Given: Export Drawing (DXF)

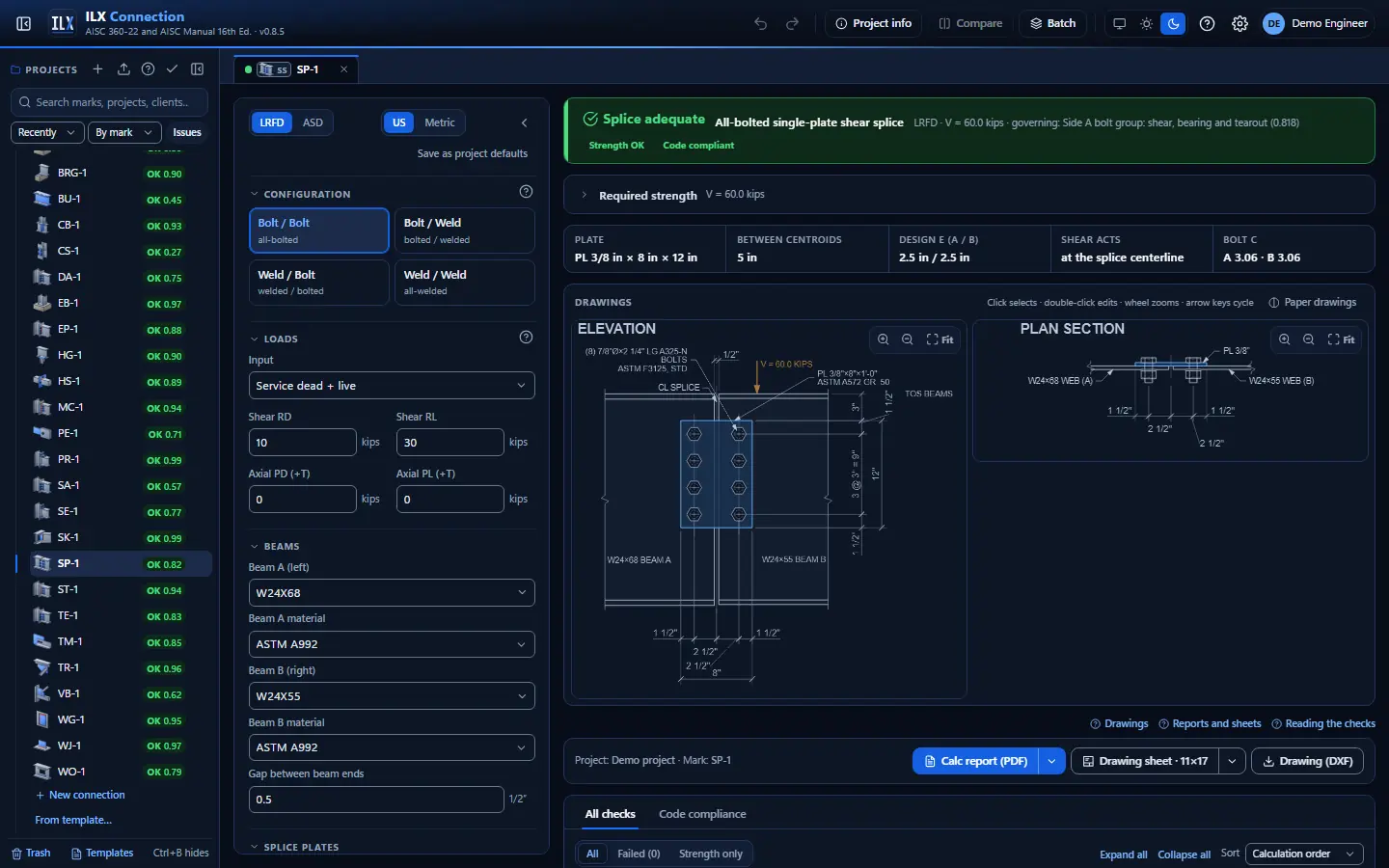Looking at the screenshot, I should (1308, 761).
